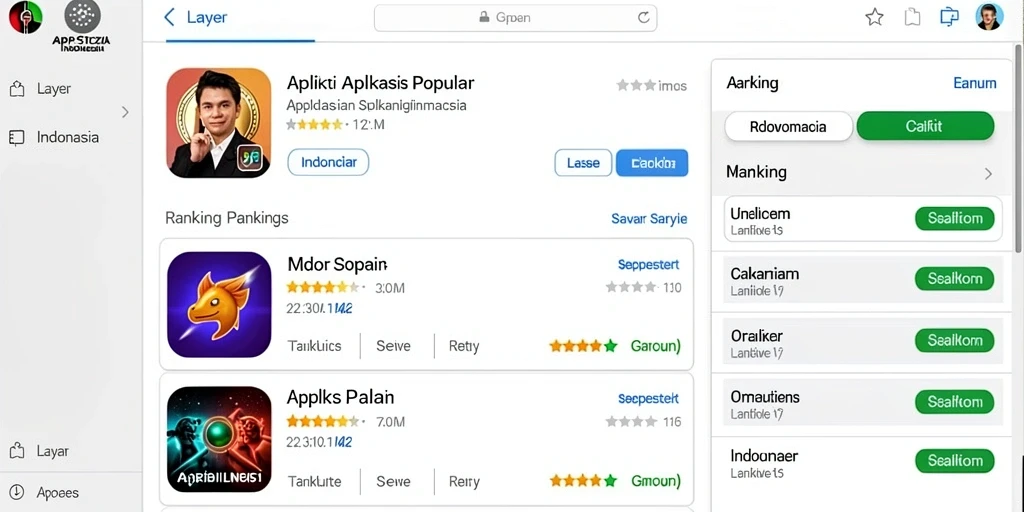This screenshot has width=1024, height=512.
Task: Select the Rdovomacia segment toggle
Action: coord(788,127)
